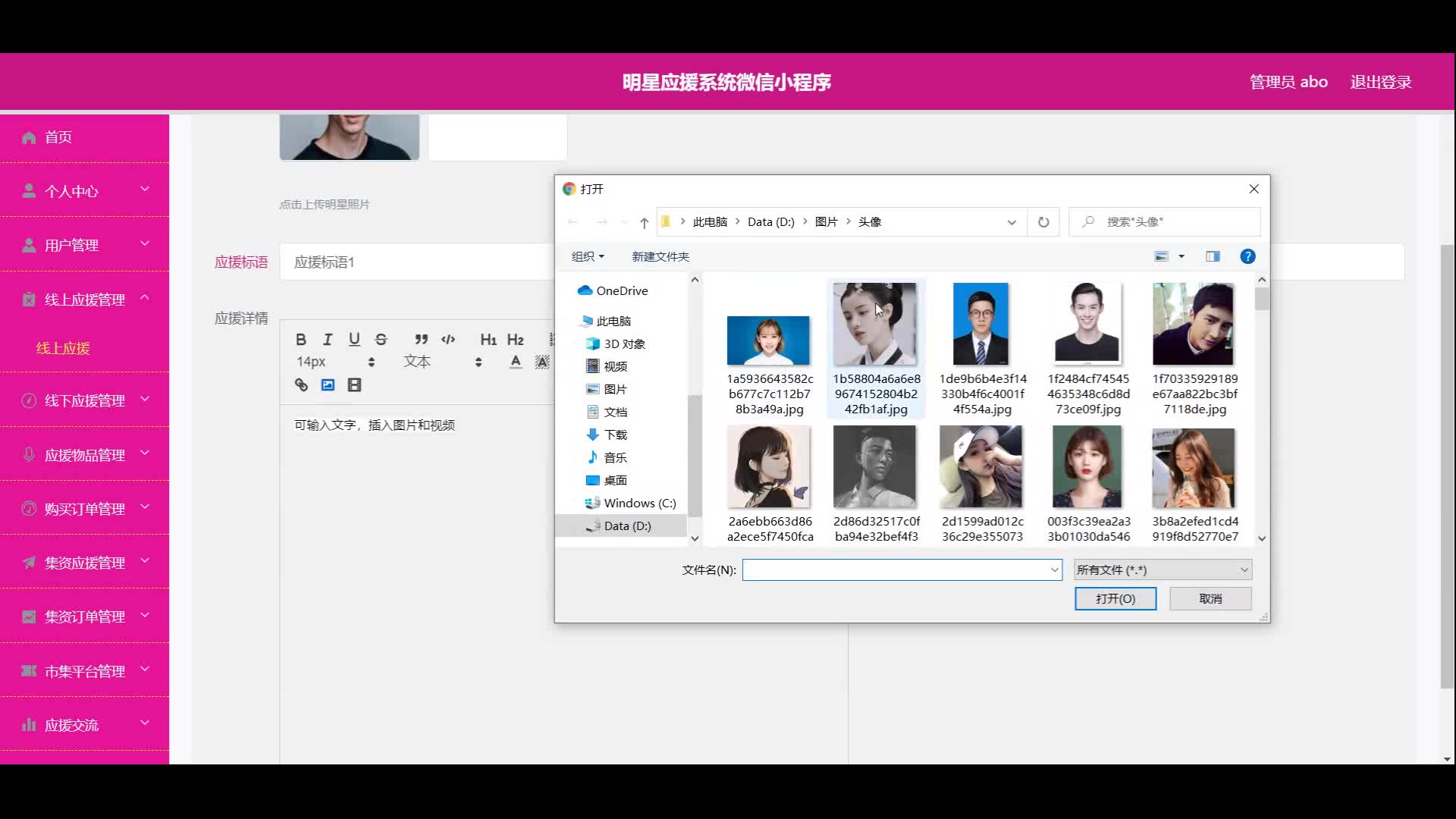The width and height of the screenshot is (1456, 819).
Task: Insert an image in the editor
Action: [x=328, y=385]
